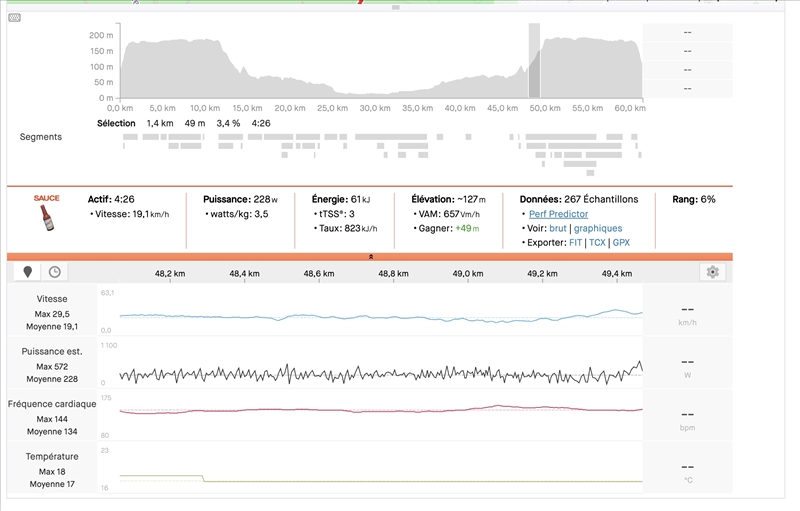The image size is (800, 511).
Task: Click the 49,0 km mark on detail axis
Action: tap(469, 273)
